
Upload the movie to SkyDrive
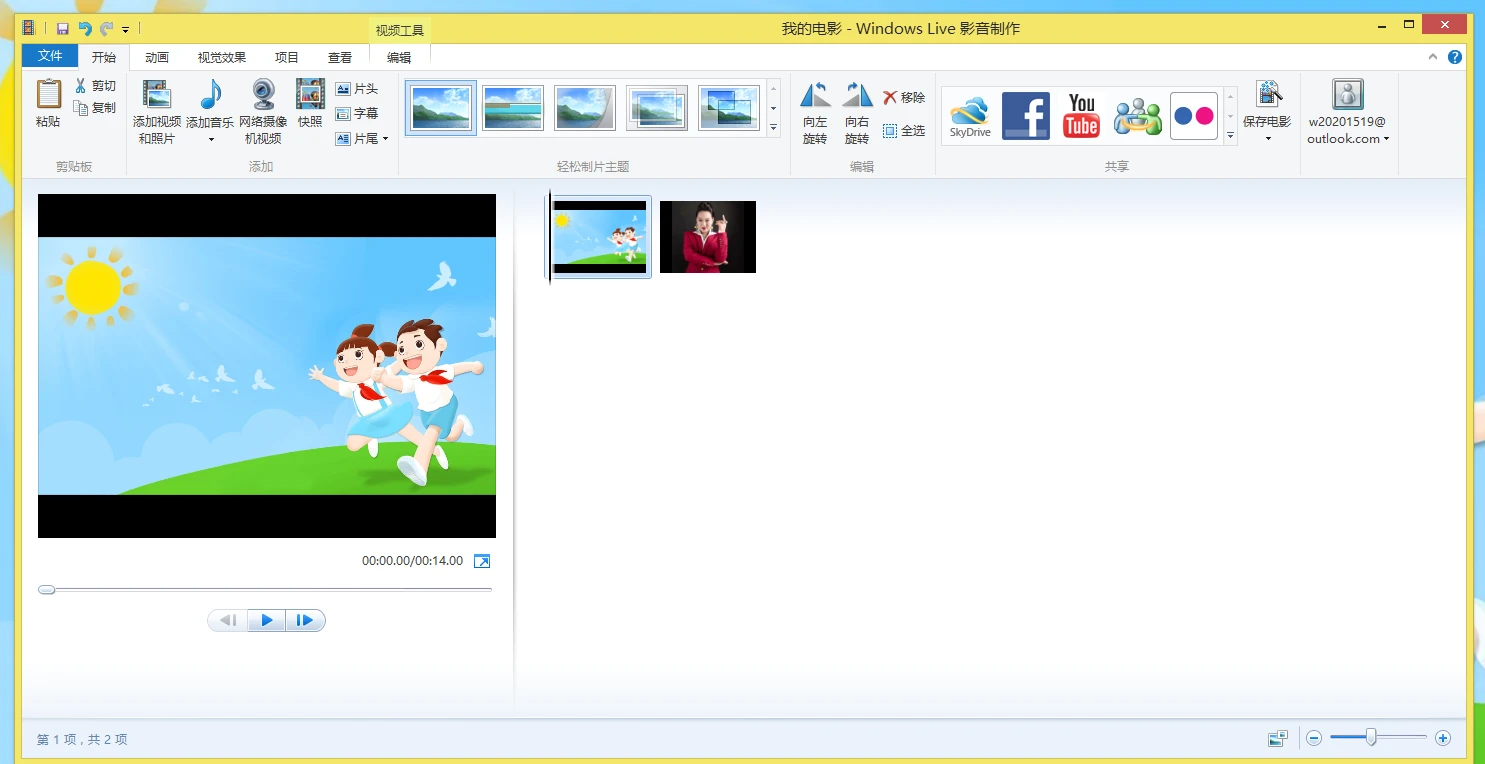969,115
